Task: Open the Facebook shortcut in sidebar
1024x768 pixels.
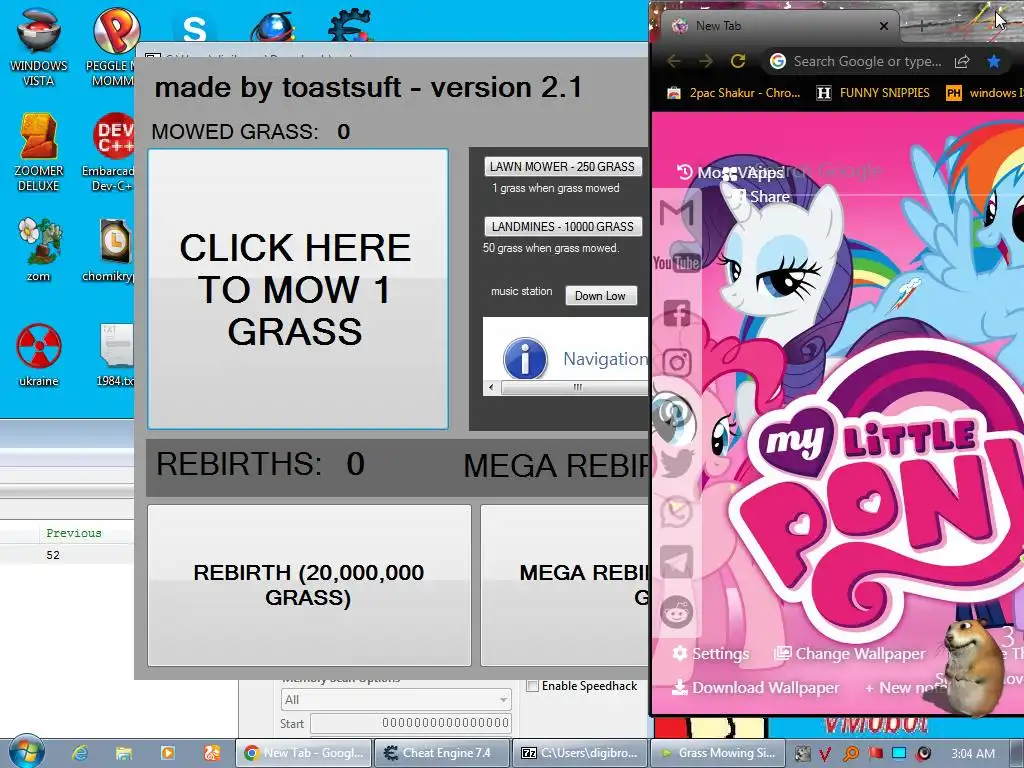Action: 677,313
